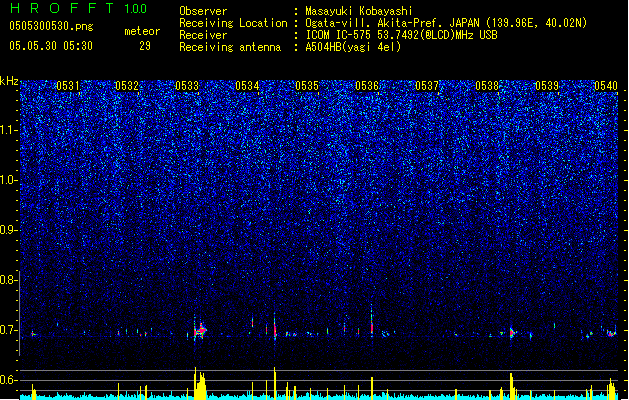Click the large meteor echo after 0533

200,330
